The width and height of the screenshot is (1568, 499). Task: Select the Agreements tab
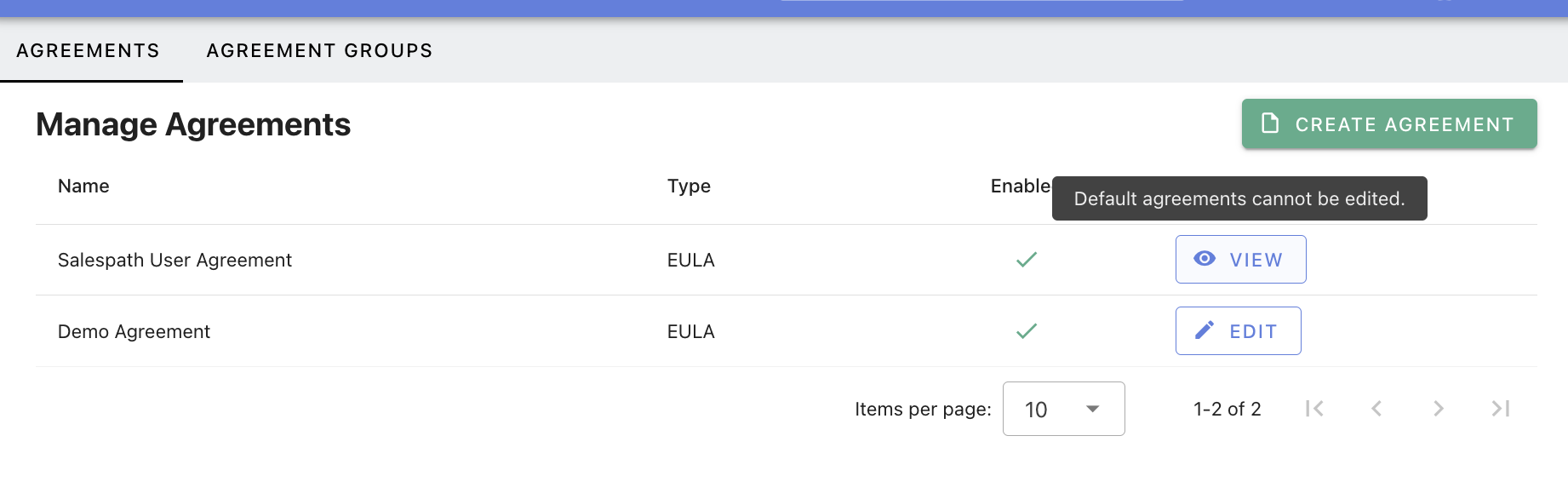click(89, 50)
